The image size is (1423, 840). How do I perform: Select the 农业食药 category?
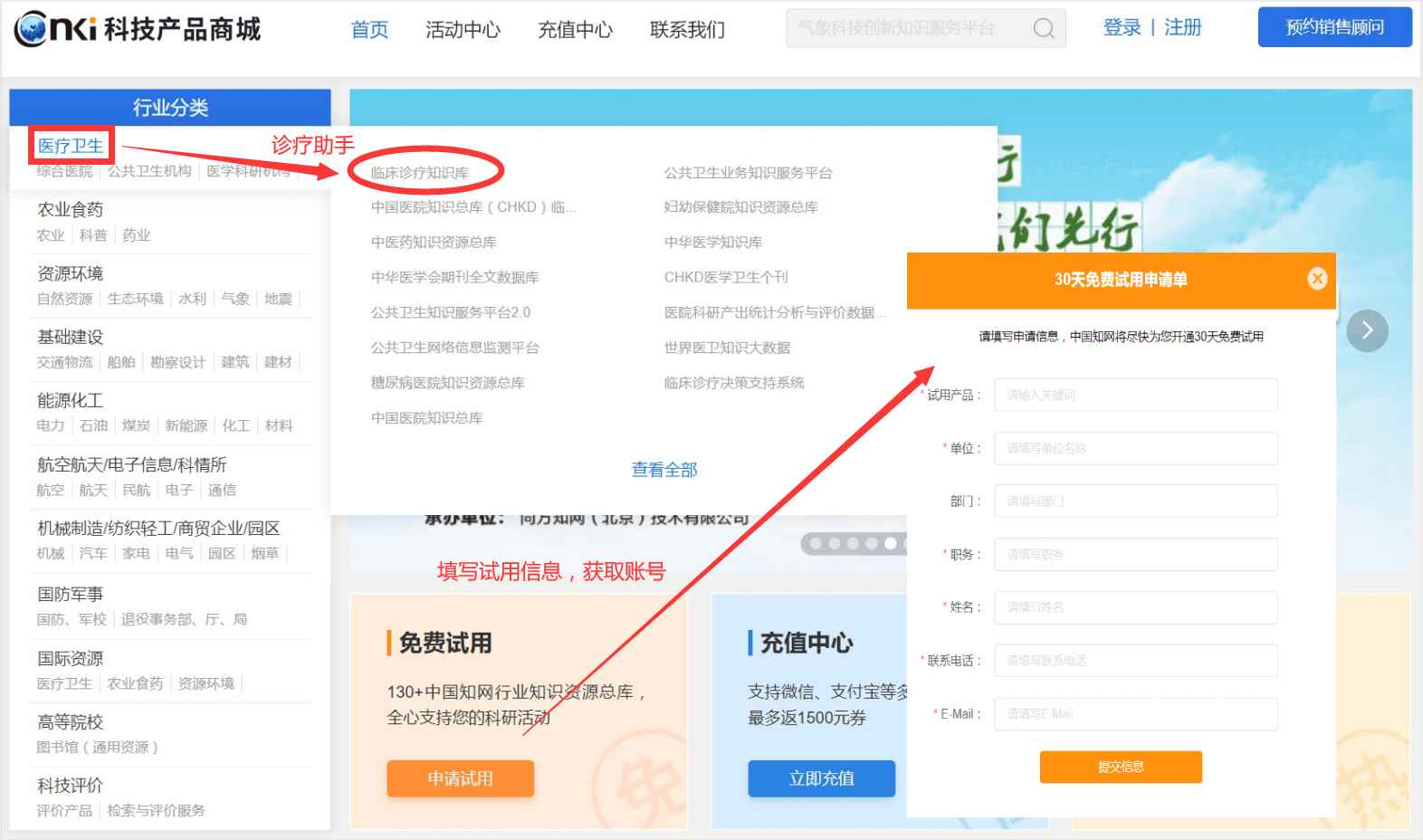71,209
